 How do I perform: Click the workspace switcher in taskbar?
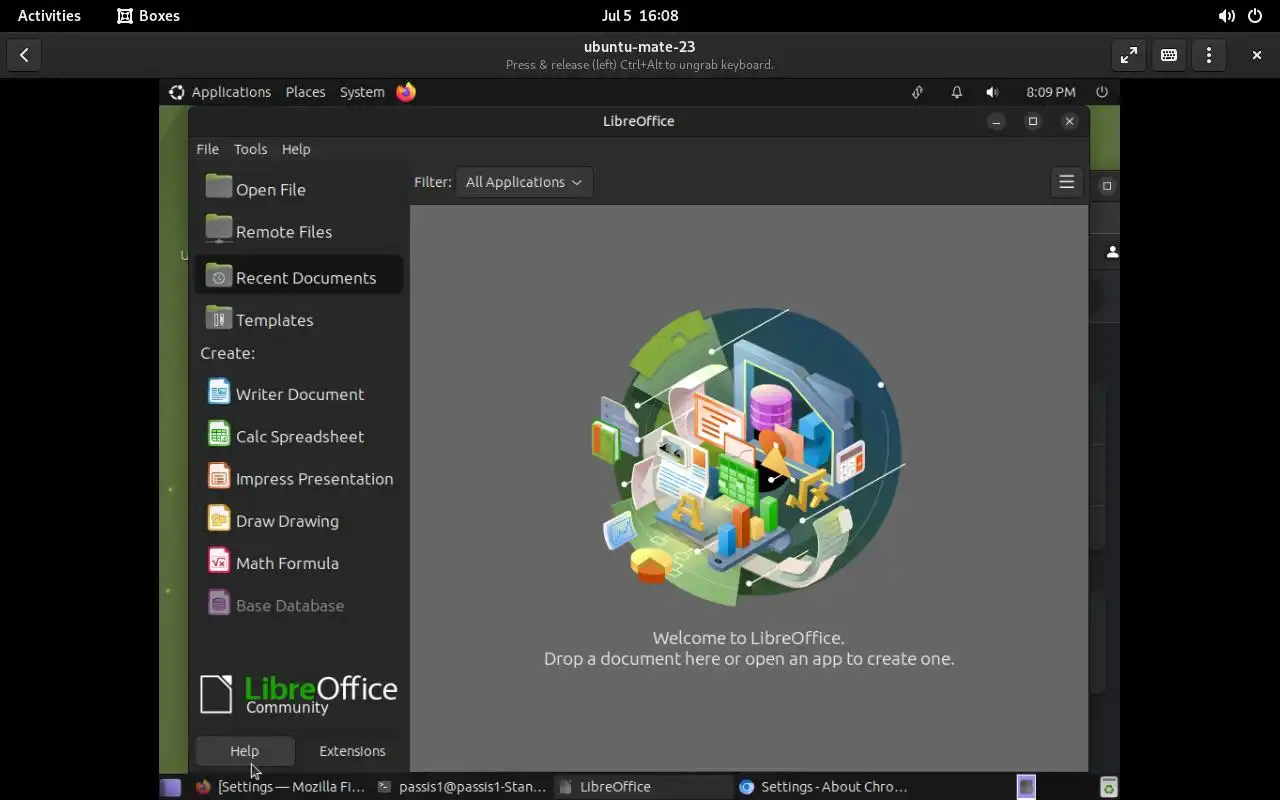pos(1026,787)
